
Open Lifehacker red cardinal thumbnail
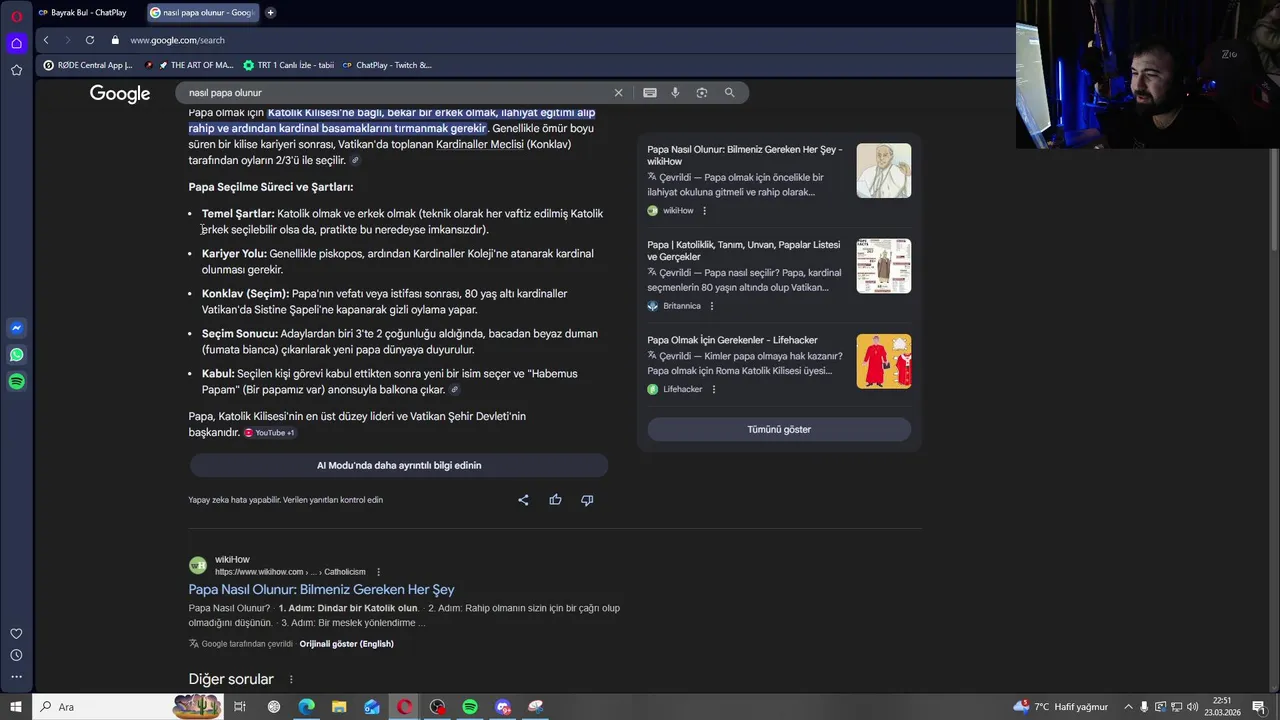point(884,361)
